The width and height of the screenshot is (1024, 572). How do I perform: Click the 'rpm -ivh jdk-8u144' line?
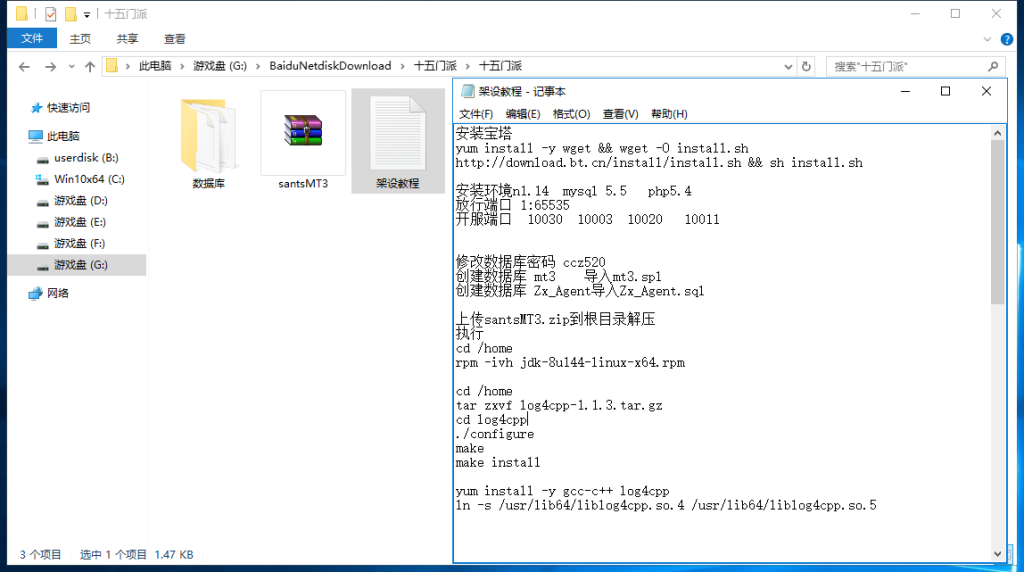coord(570,362)
